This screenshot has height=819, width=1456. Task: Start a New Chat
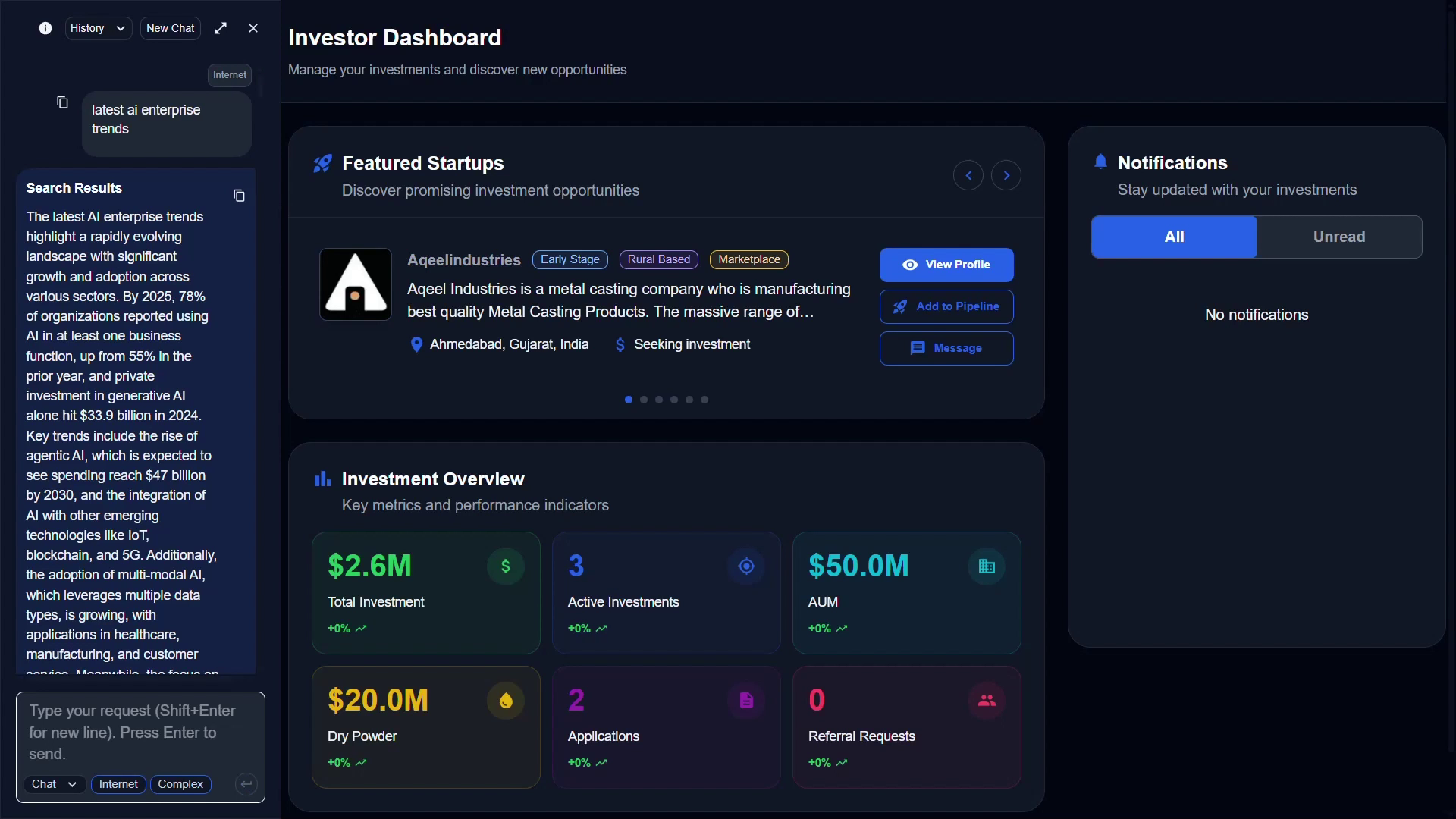tap(170, 28)
